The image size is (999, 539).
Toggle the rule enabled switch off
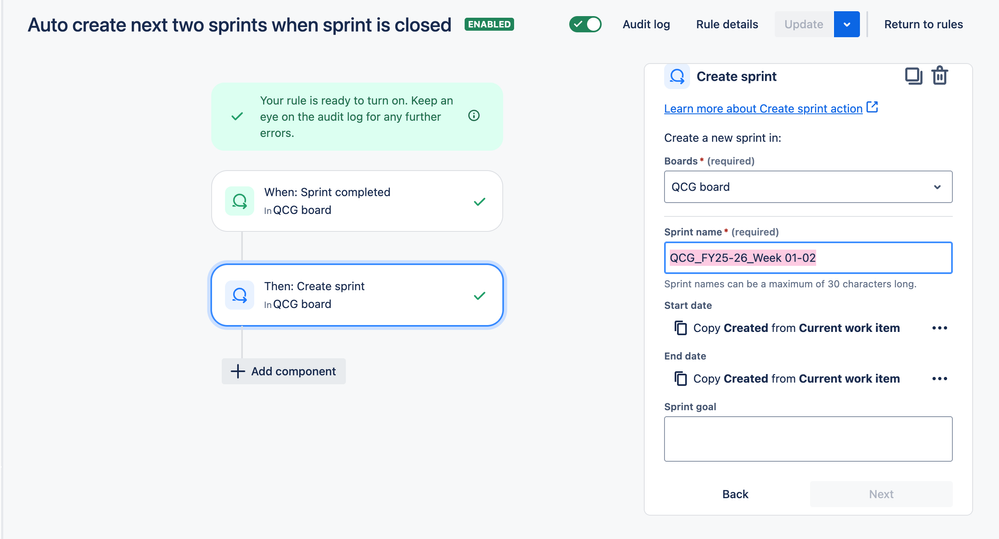[585, 24]
